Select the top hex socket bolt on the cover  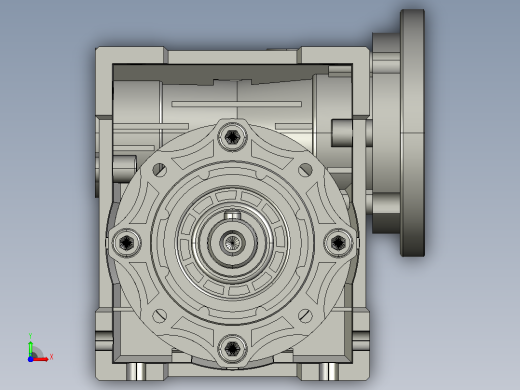tap(232, 136)
